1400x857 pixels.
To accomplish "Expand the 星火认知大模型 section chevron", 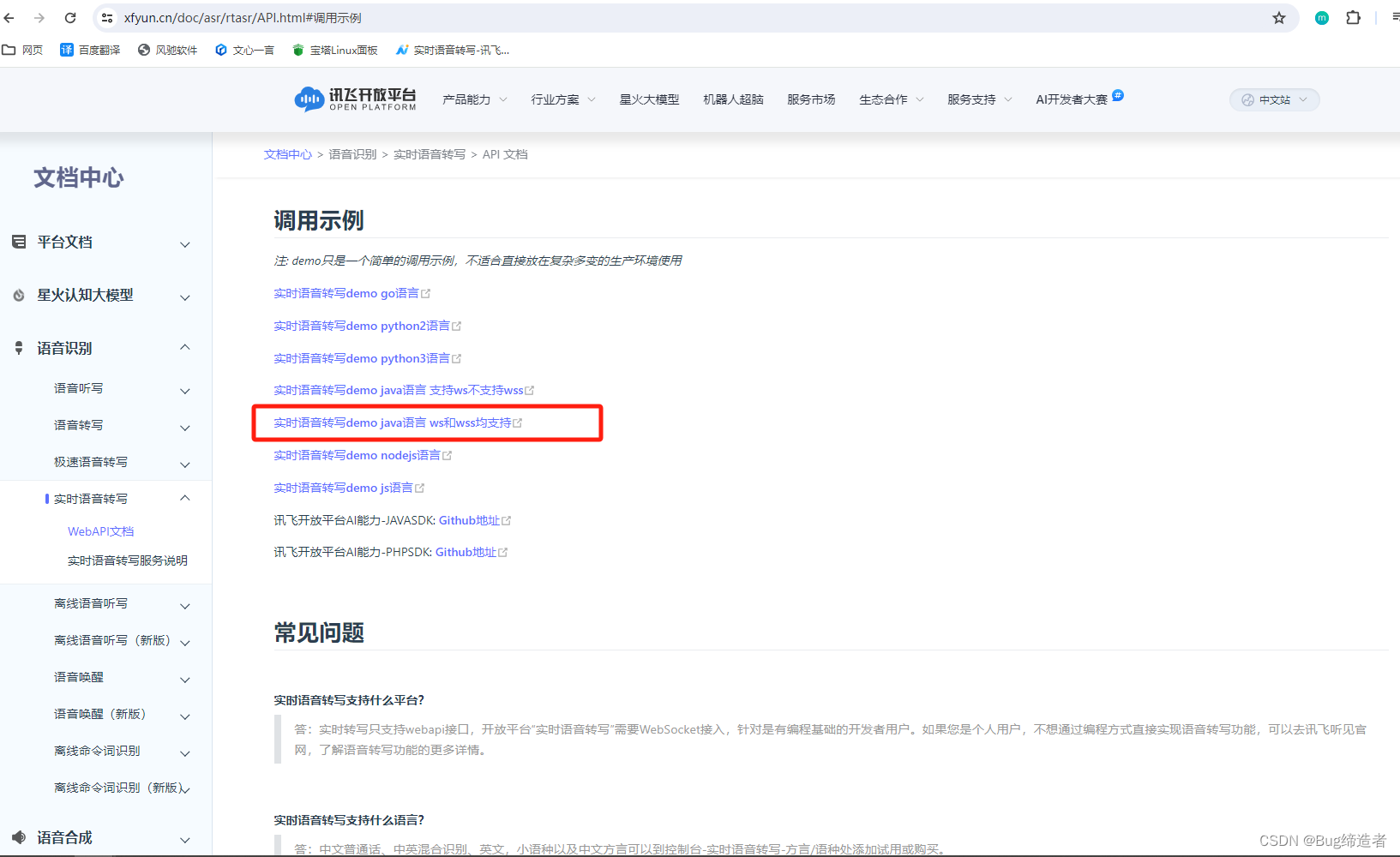I will pyautogui.click(x=184, y=297).
